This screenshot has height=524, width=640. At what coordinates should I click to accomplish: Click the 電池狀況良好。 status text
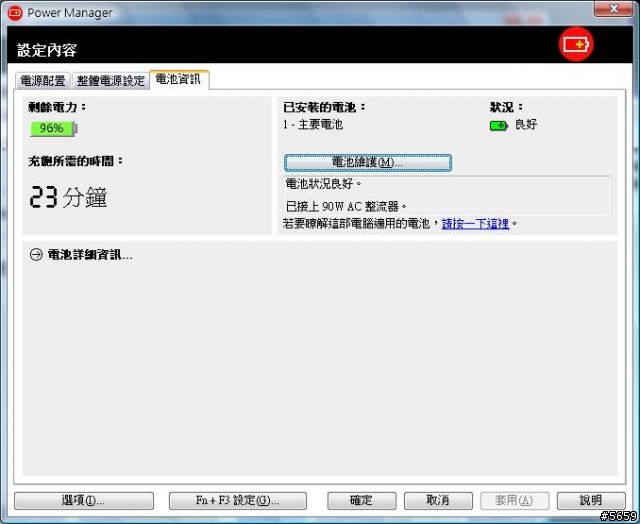(x=324, y=184)
